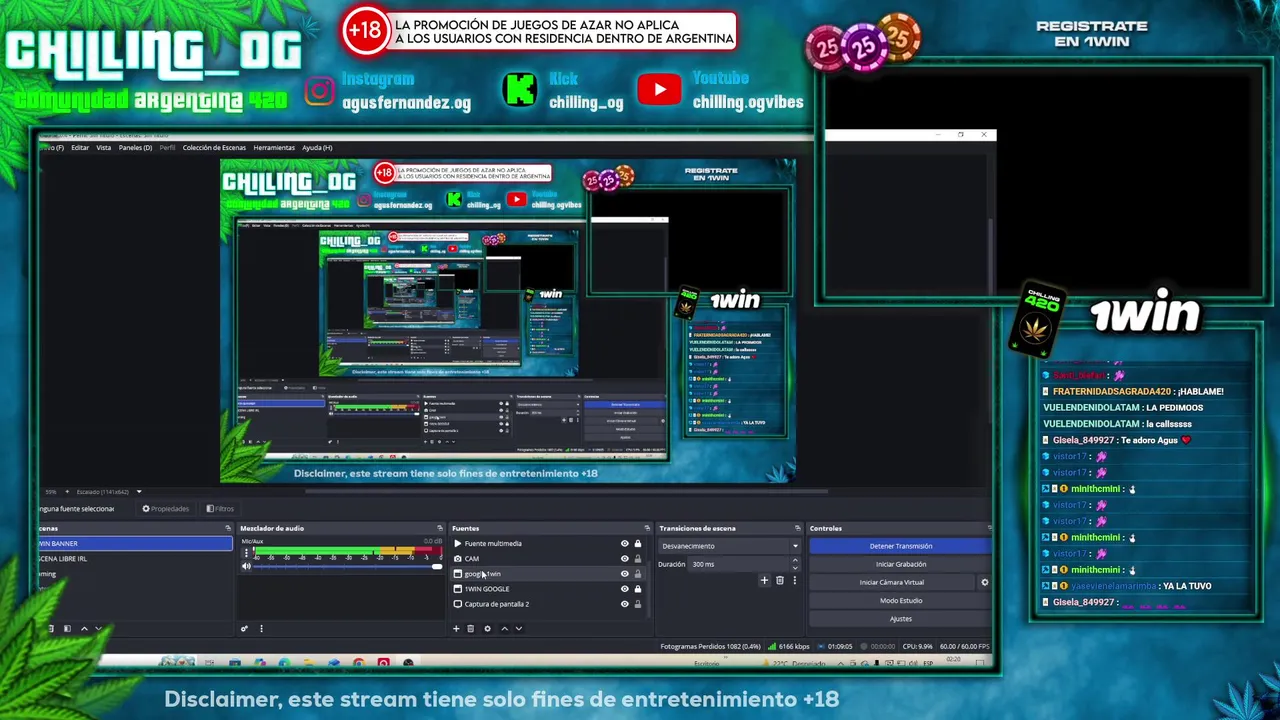Open the Ayuda (H) menu
Screen dimensions: 1280x720
(x=317, y=147)
